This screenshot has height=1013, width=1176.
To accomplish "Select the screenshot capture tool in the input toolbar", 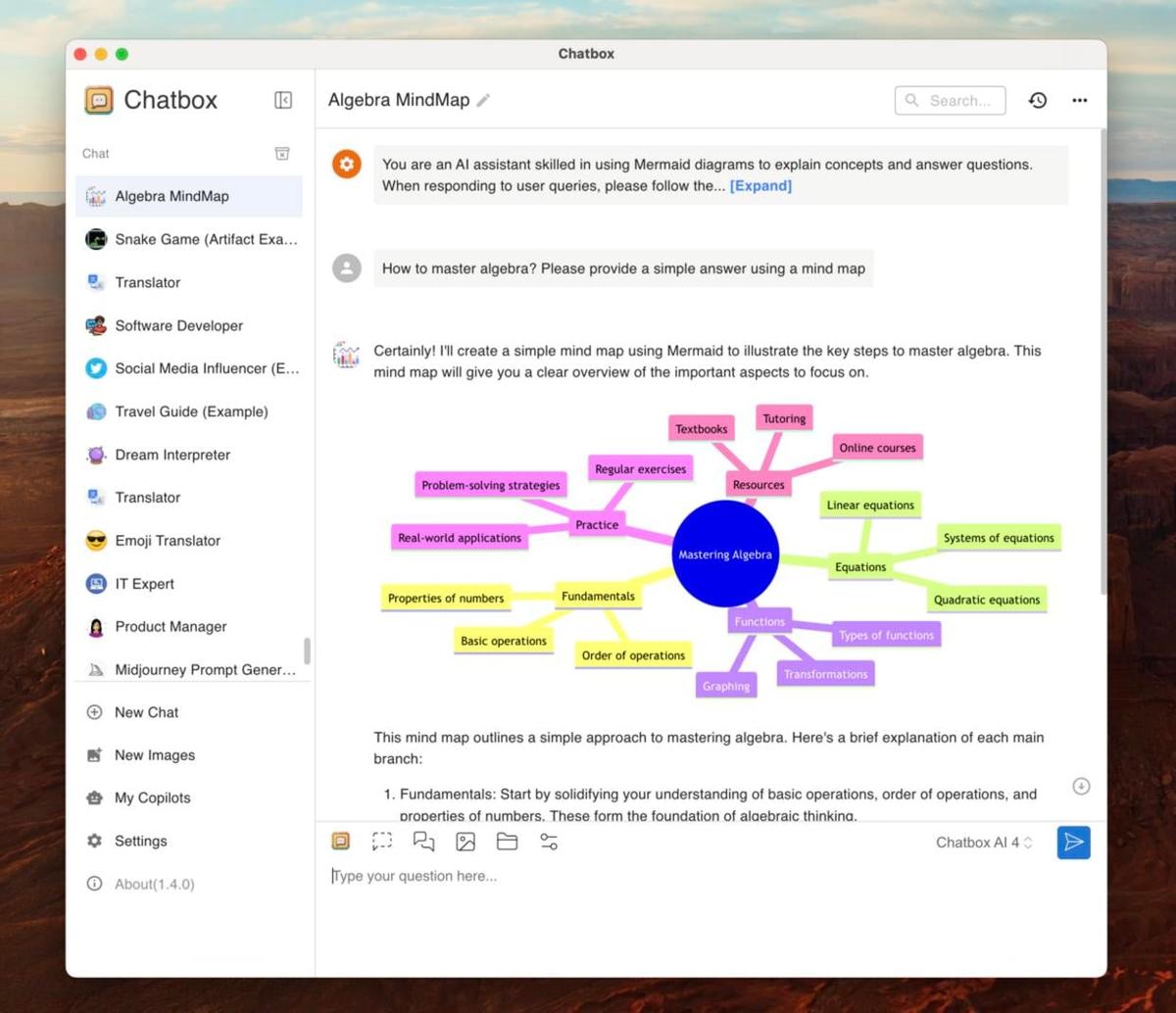I will (381, 841).
